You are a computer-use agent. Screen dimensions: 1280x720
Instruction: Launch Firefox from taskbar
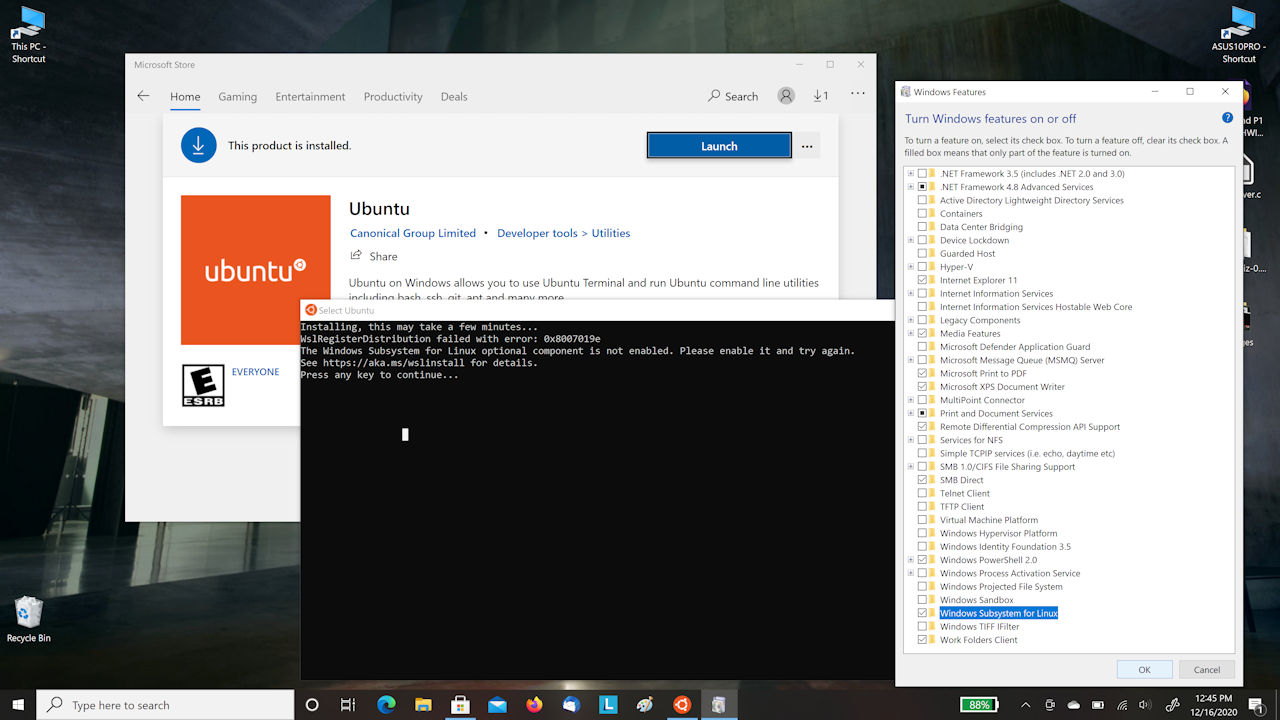pyautogui.click(x=534, y=705)
